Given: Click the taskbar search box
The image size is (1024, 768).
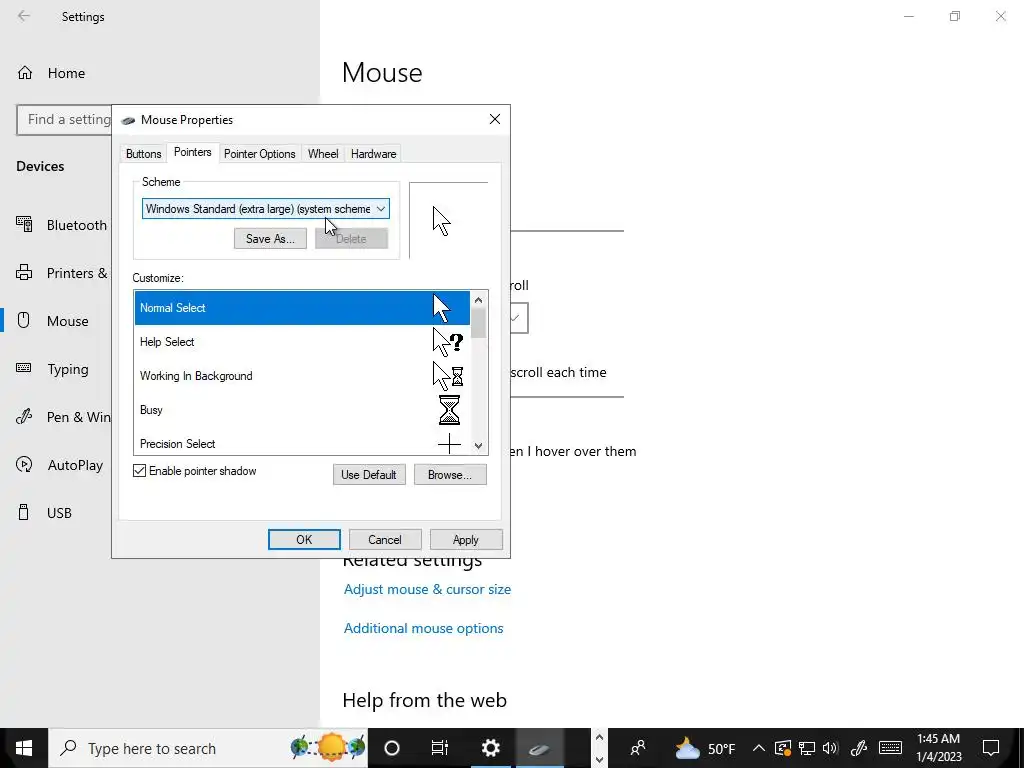Looking at the screenshot, I should coord(208,748).
